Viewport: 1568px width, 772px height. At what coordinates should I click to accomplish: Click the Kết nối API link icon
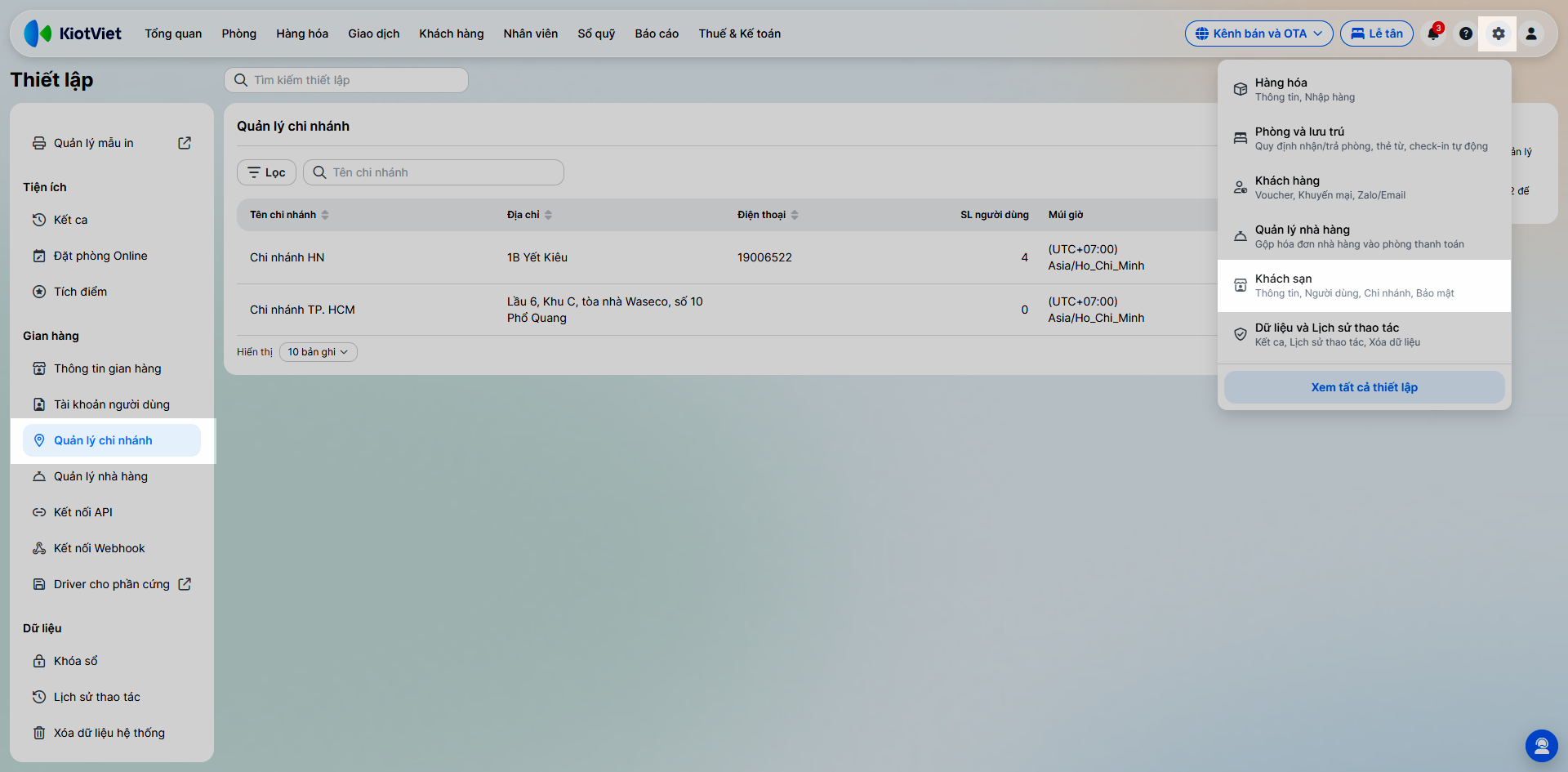click(x=39, y=512)
